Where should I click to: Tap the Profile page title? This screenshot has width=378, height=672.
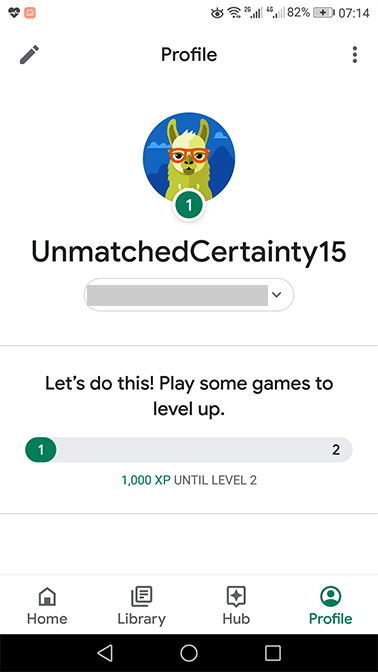tap(189, 55)
